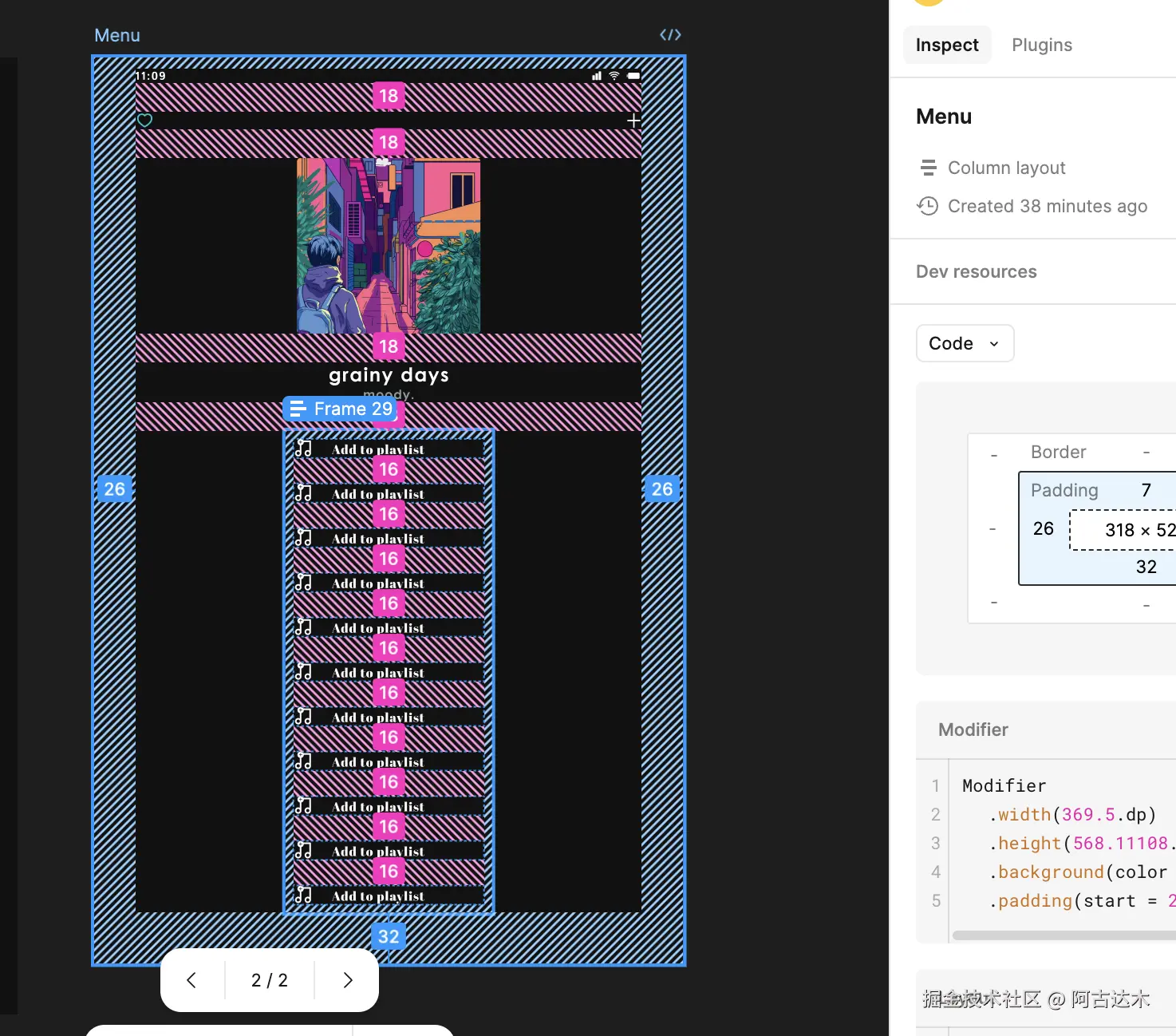This screenshot has width=1176, height=1036.
Task: Select the battery icon in the design status bar
Action: pos(633,76)
